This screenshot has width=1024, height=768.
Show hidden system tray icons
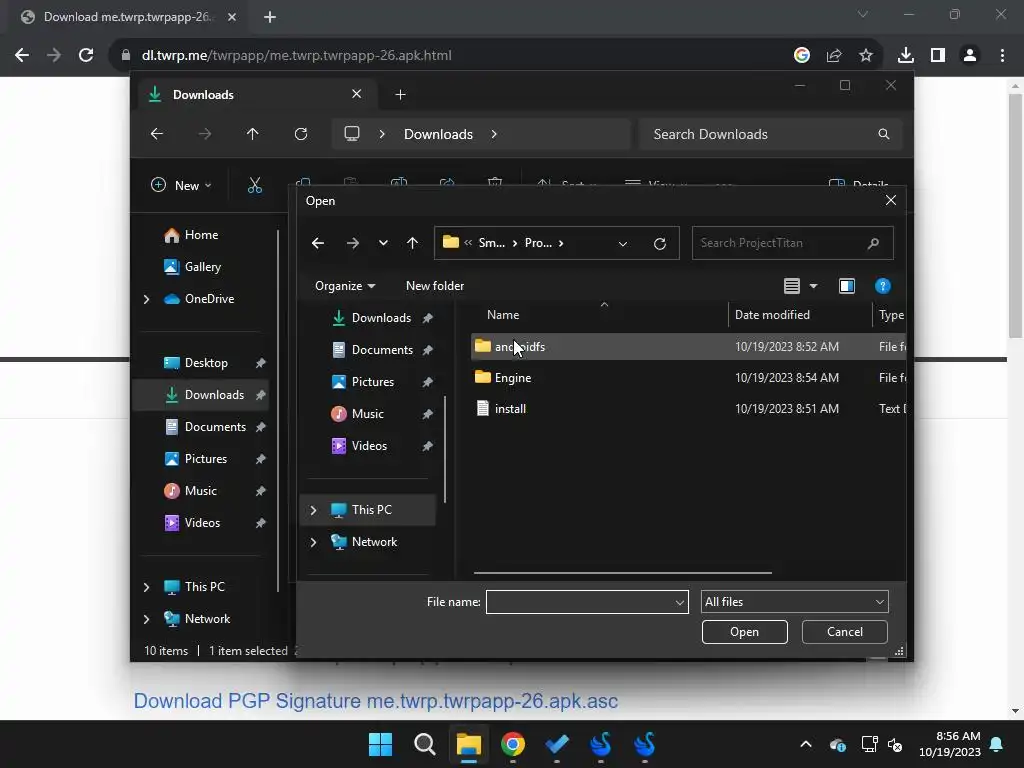[806, 744]
